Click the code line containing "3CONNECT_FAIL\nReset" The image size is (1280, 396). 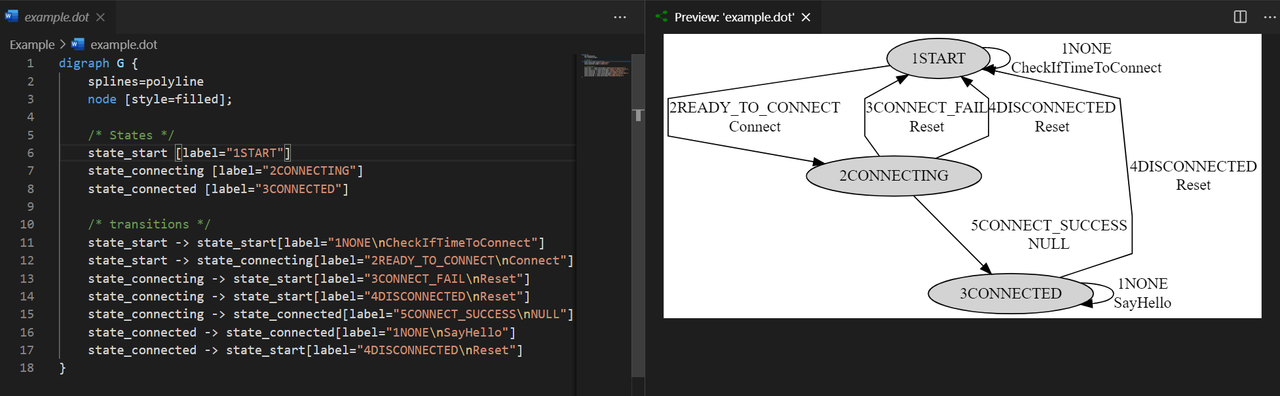308,278
